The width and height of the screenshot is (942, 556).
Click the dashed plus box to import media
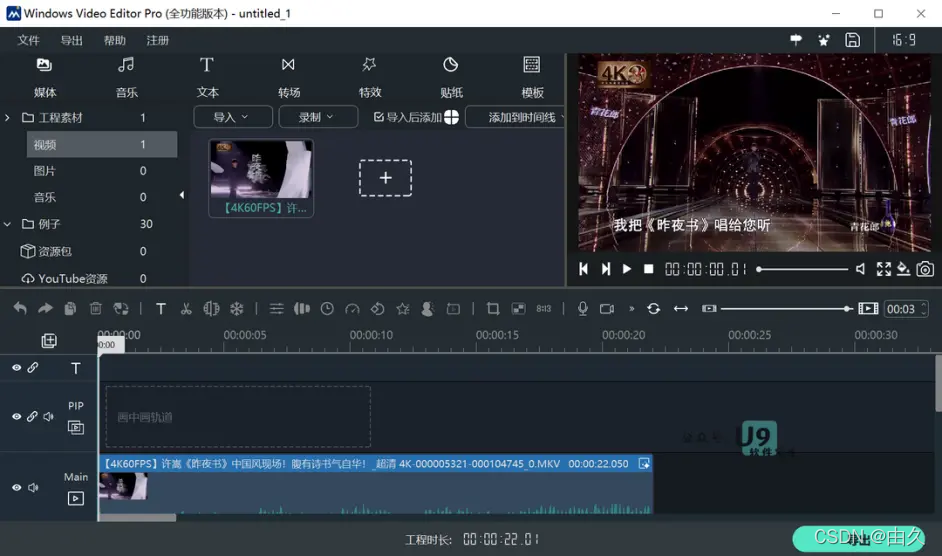pyautogui.click(x=385, y=178)
